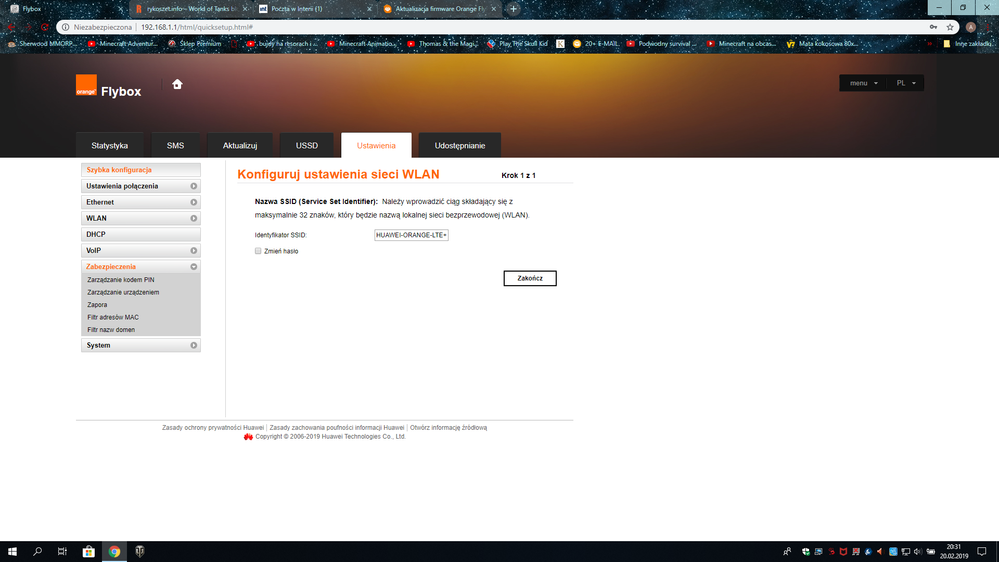The height and width of the screenshot is (562, 999).
Task: Switch to the Poczta w Interii browser tab
Action: (314, 9)
